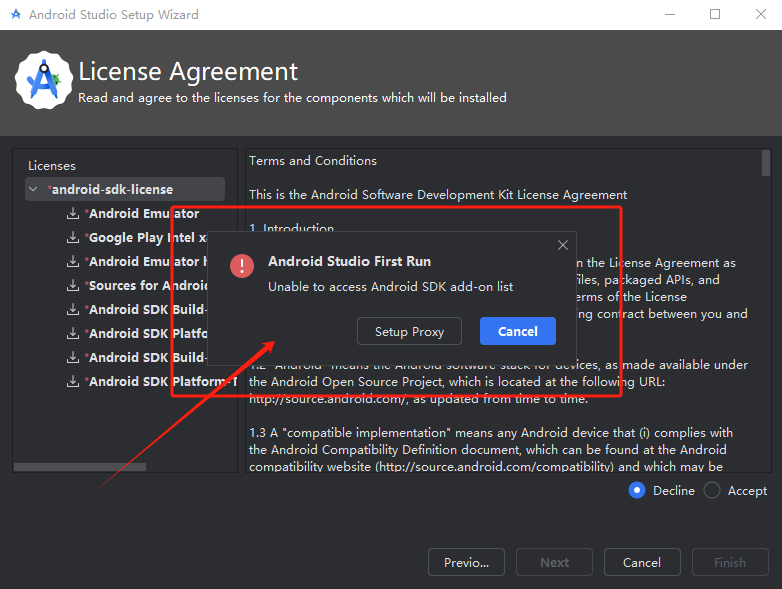Select the Accept radio button
This screenshot has height=589, width=782.
coord(712,490)
